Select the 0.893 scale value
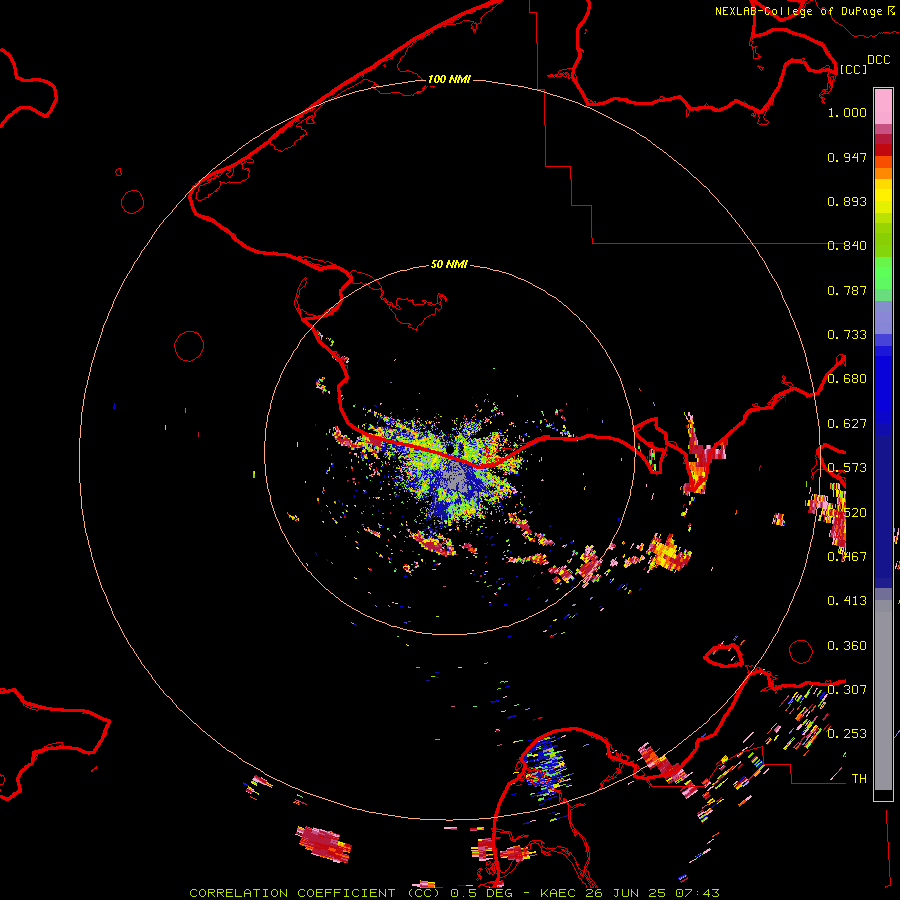900x900 pixels. 847,201
